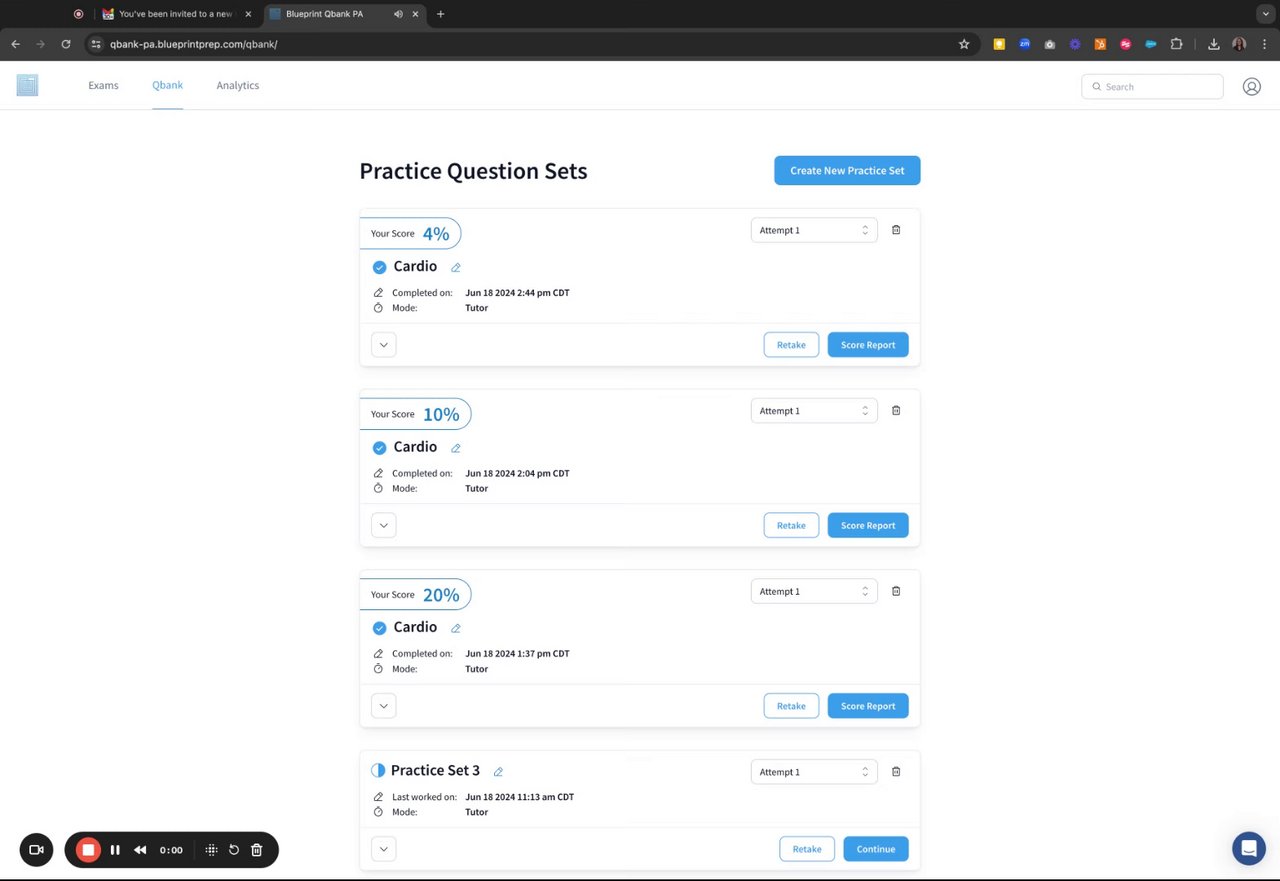1280x881 pixels.
Task: Expand the Practice Set 3 details chevron
Action: 383,849
